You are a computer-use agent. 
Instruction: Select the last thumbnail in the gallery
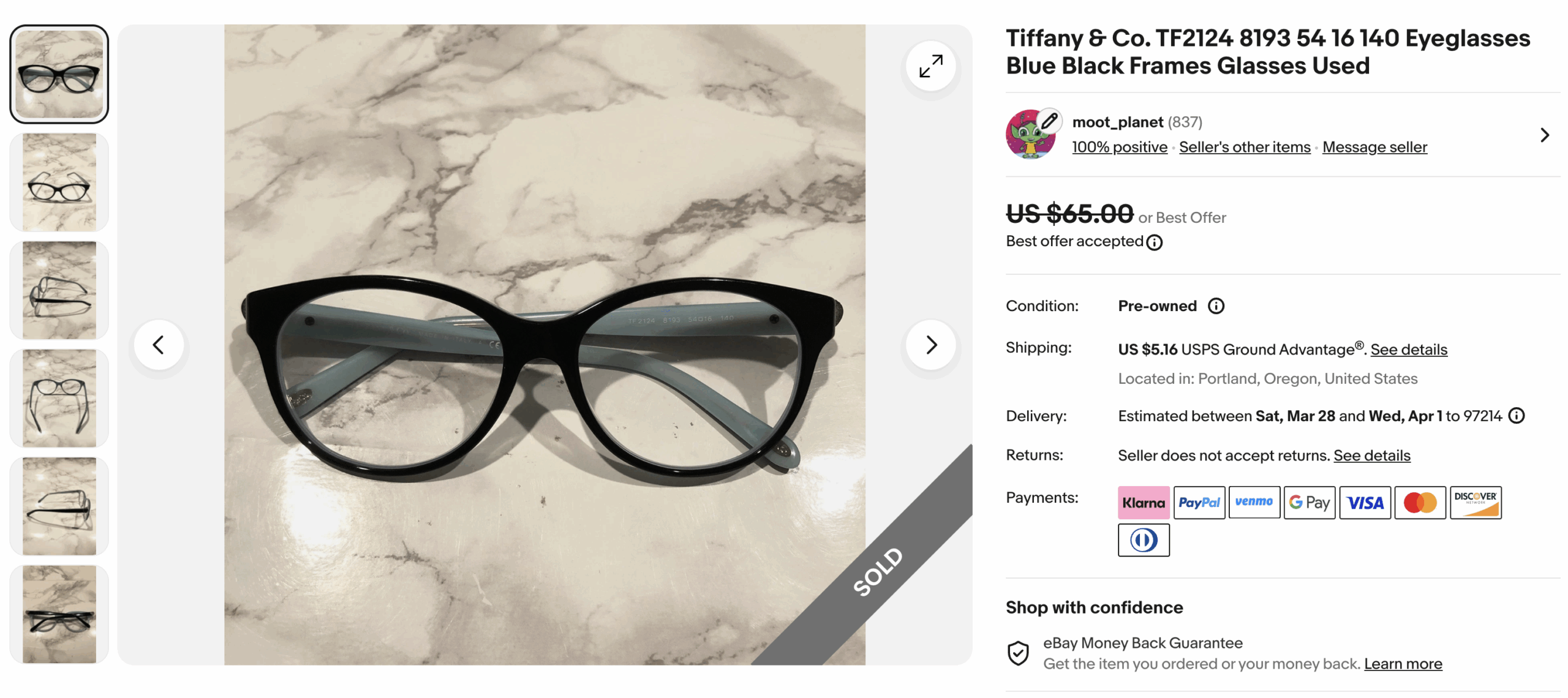pyautogui.click(x=59, y=614)
